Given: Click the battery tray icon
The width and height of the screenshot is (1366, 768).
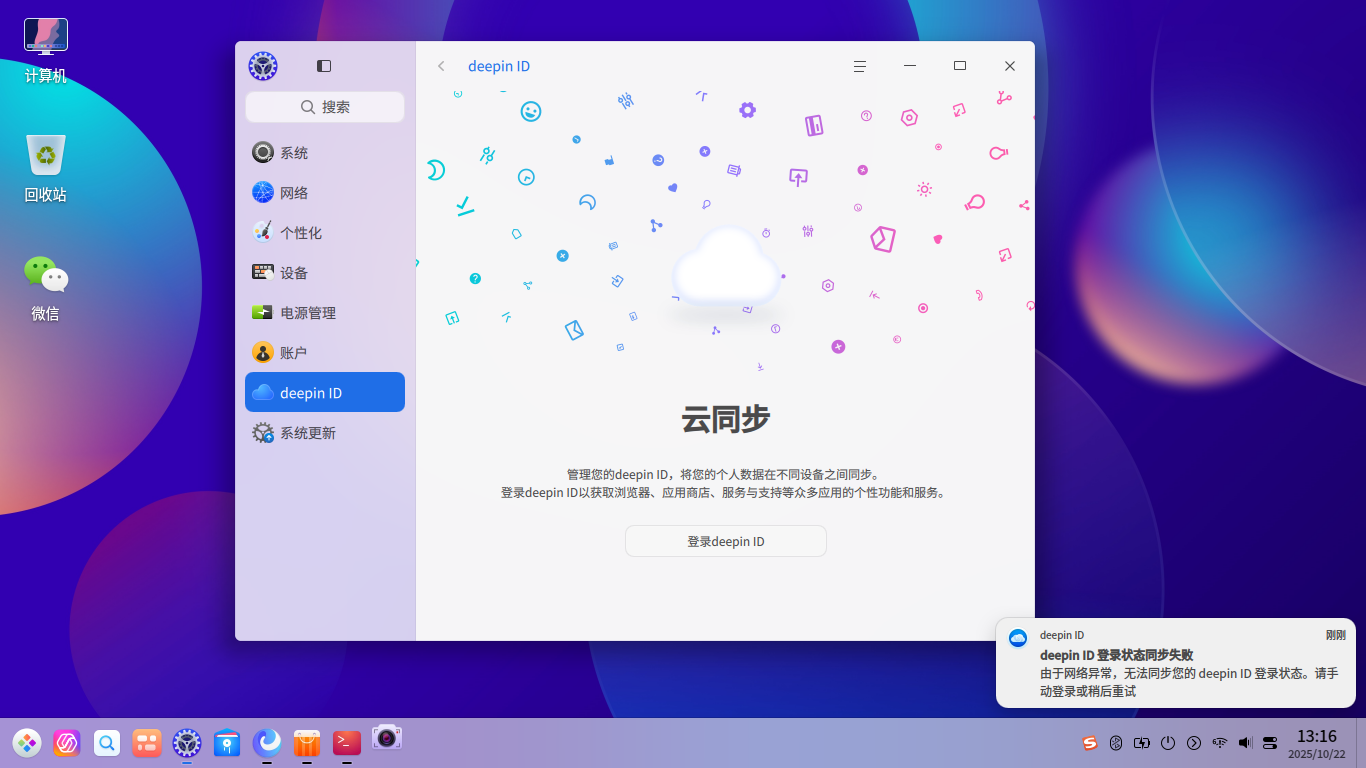Looking at the screenshot, I should 1142,743.
